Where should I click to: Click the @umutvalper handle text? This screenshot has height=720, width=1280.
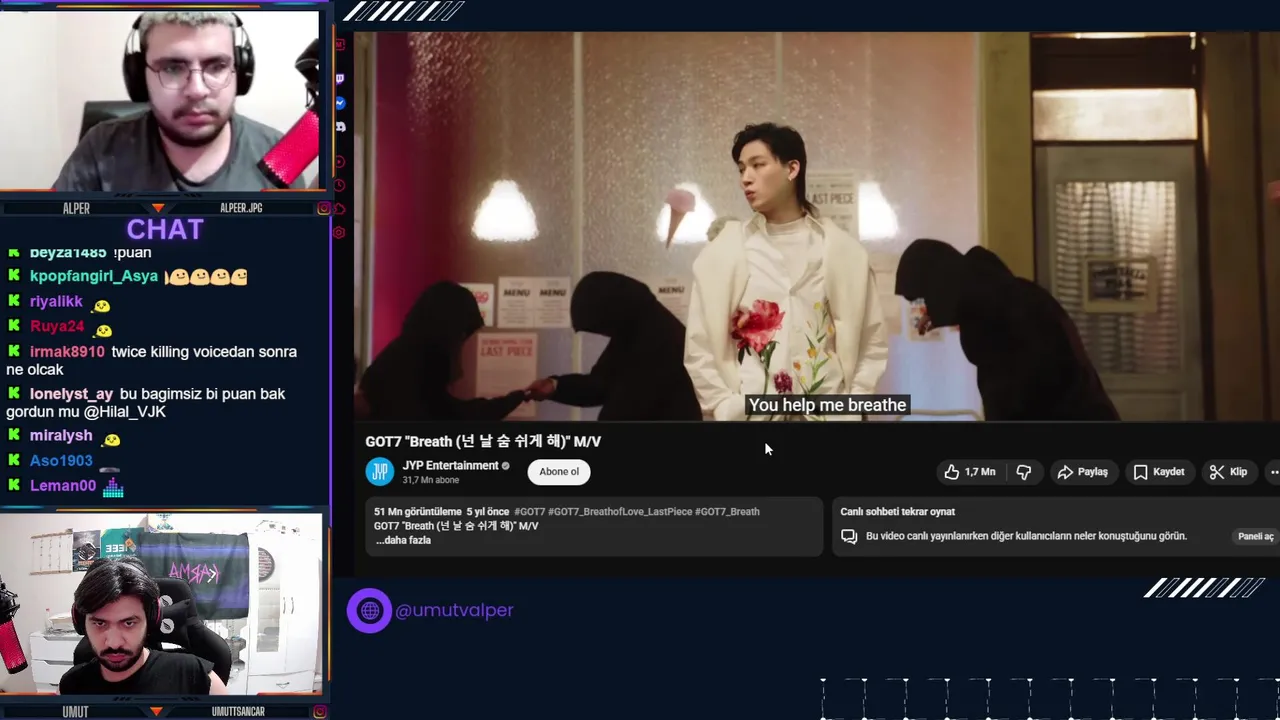coord(454,610)
